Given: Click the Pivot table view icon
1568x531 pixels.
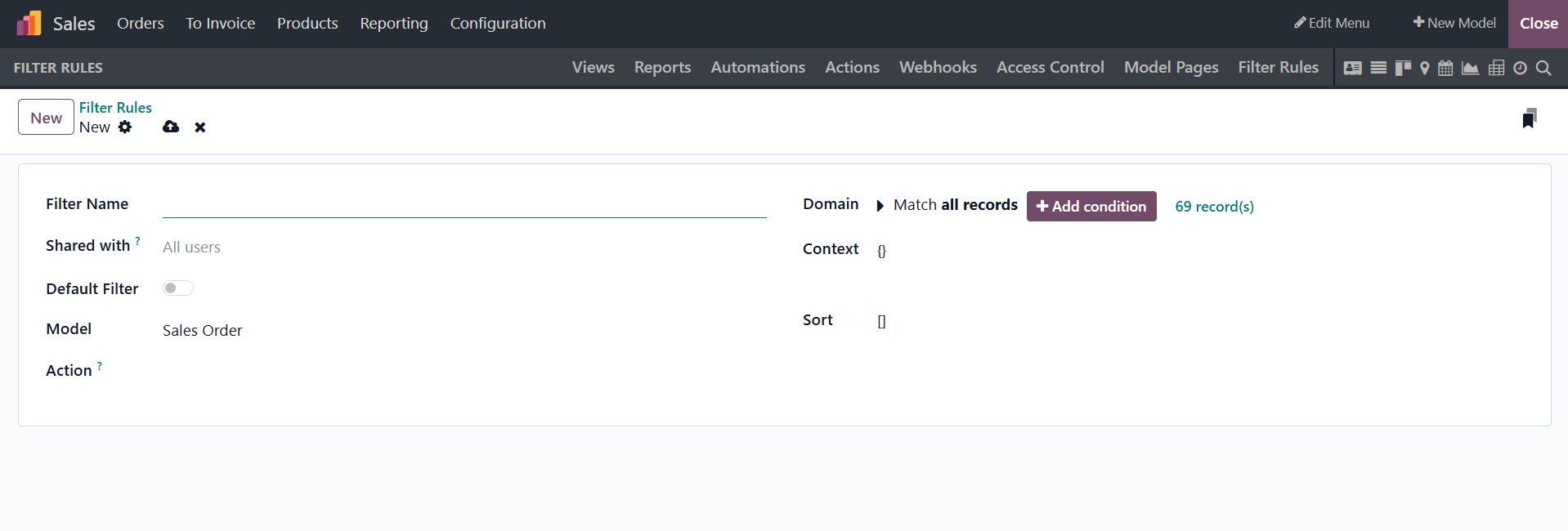Looking at the screenshot, I should click(x=1496, y=68).
